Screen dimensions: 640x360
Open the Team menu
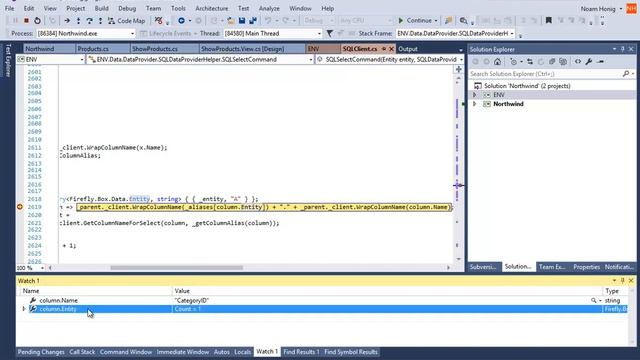153,8
